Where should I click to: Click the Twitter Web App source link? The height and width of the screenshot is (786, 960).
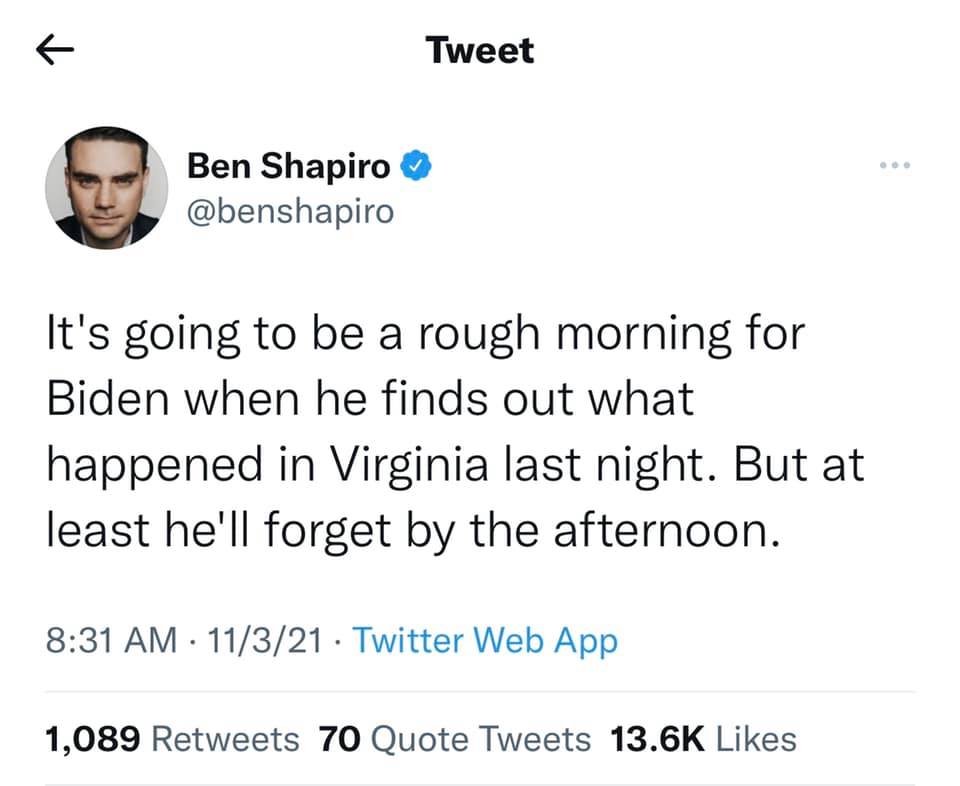[x=485, y=640]
